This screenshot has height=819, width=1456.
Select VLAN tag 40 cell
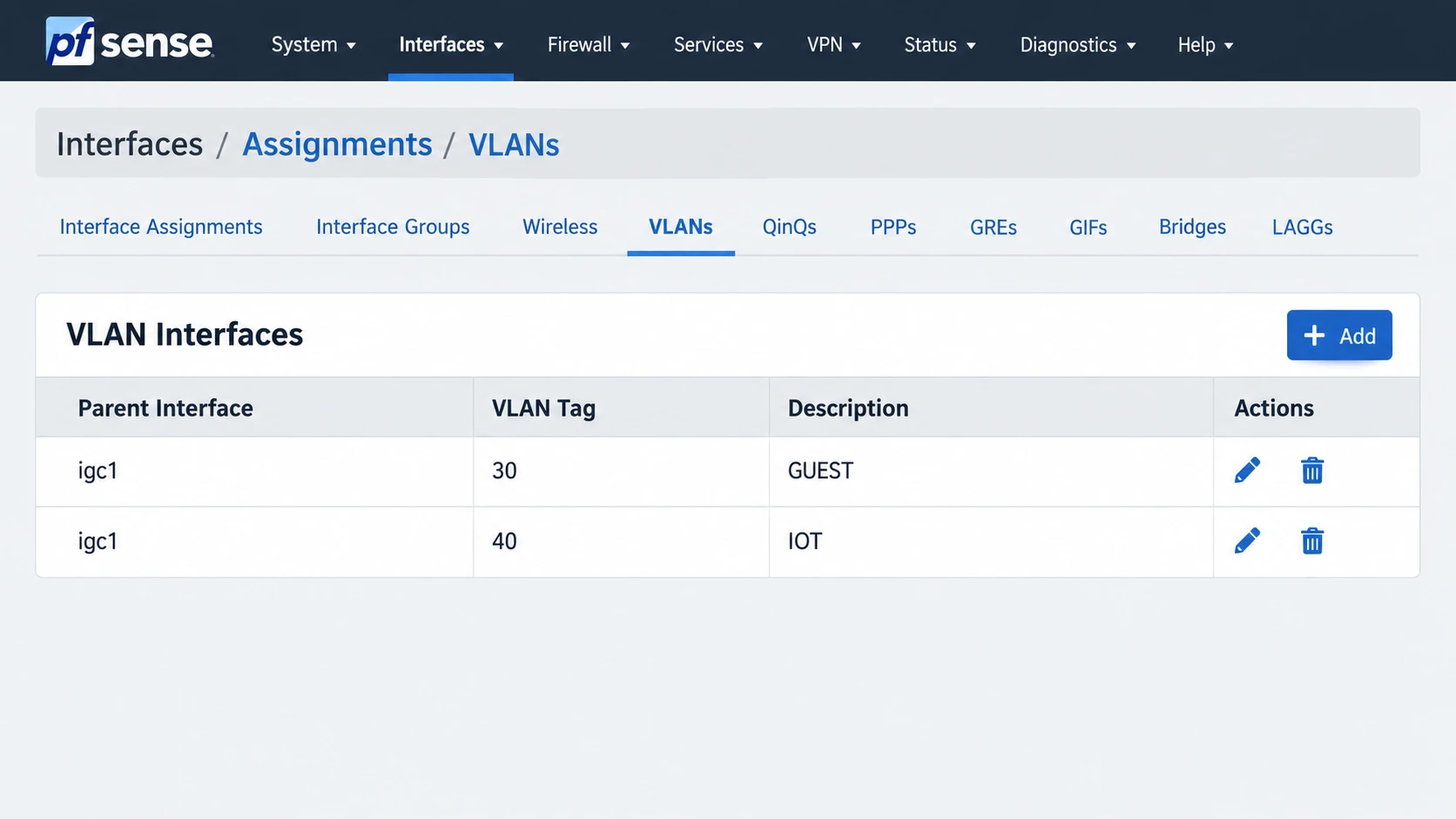[x=622, y=541]
